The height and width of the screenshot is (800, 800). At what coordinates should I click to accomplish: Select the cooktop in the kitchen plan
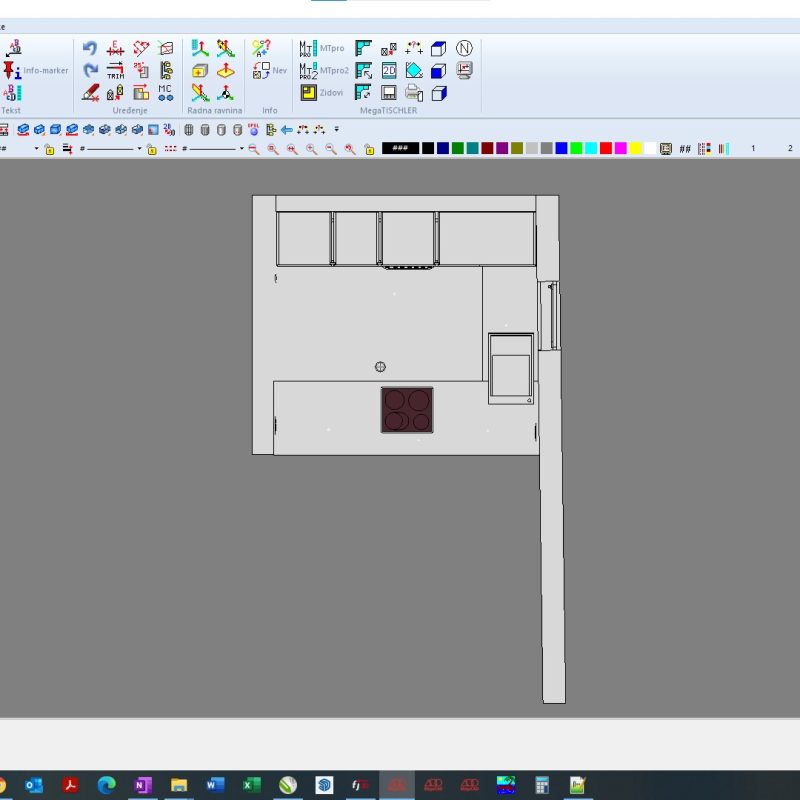click(407, 410)
